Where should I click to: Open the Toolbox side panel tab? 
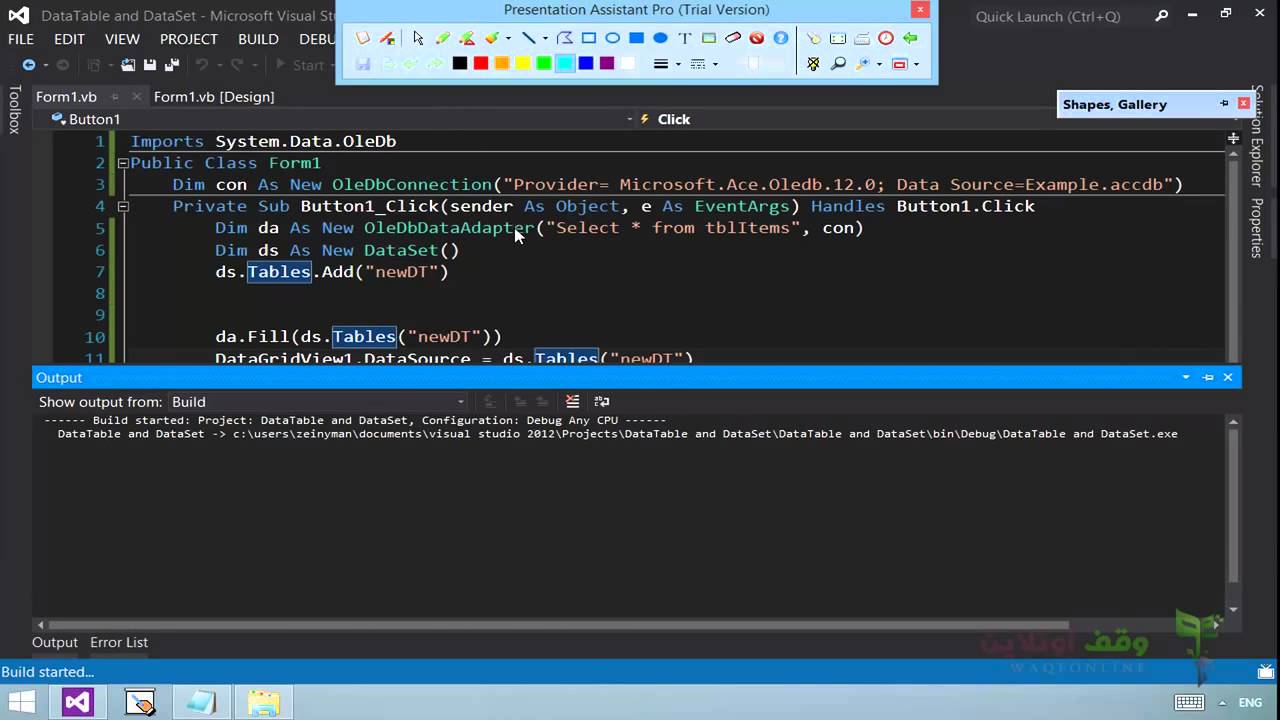tap(14, 110)
